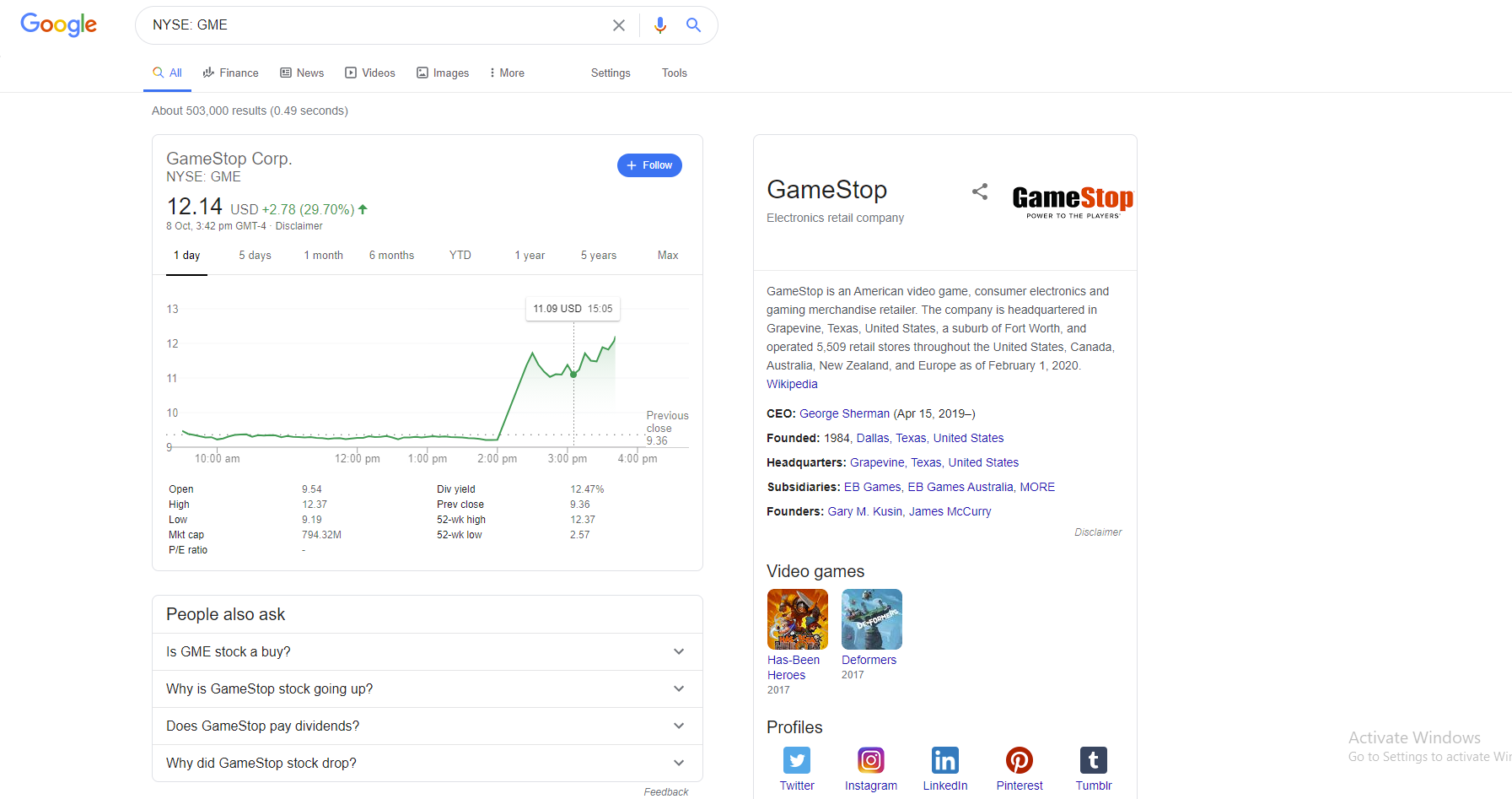Image resolution: width=1512 pixels, height=799 pixels.
Task: Open GameStop's Twitter profile
Action: coord(796,760)
